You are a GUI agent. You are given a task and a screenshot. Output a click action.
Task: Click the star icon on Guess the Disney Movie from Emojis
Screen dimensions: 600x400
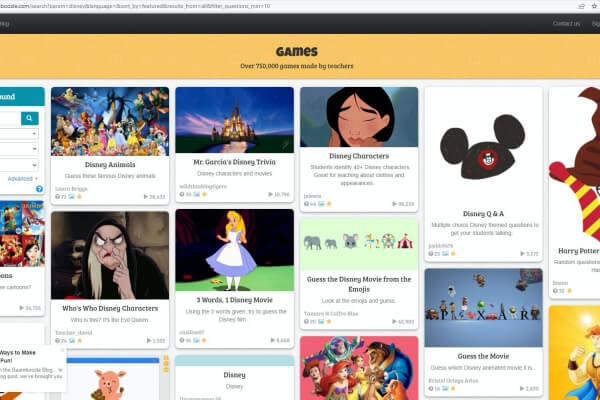click(329, 322)
